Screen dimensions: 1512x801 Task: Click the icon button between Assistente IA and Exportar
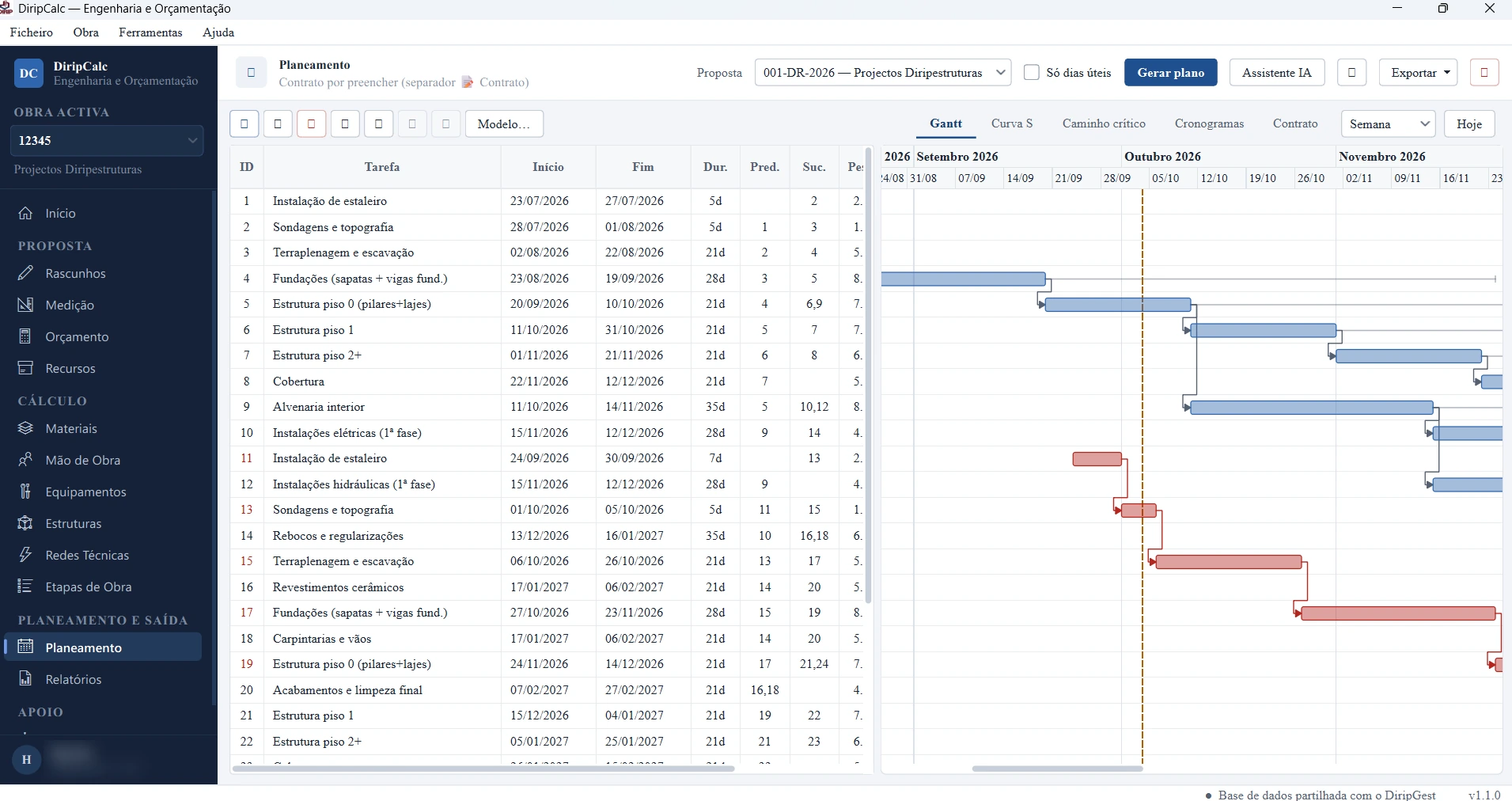(x=1352, y=72)
